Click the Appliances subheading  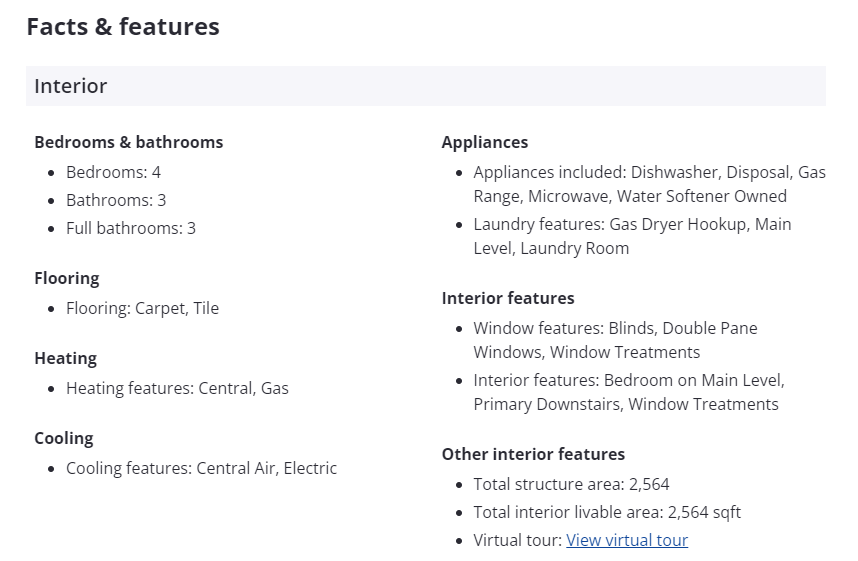coord(485,142)
